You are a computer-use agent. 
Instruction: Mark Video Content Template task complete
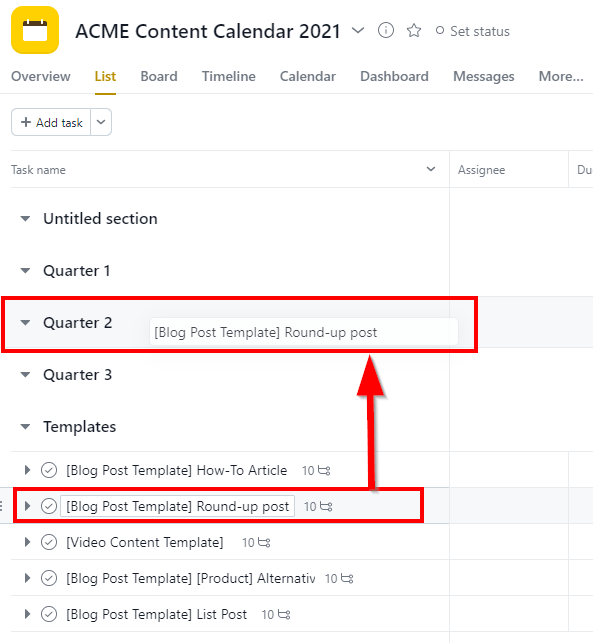[x=49, y=542]
